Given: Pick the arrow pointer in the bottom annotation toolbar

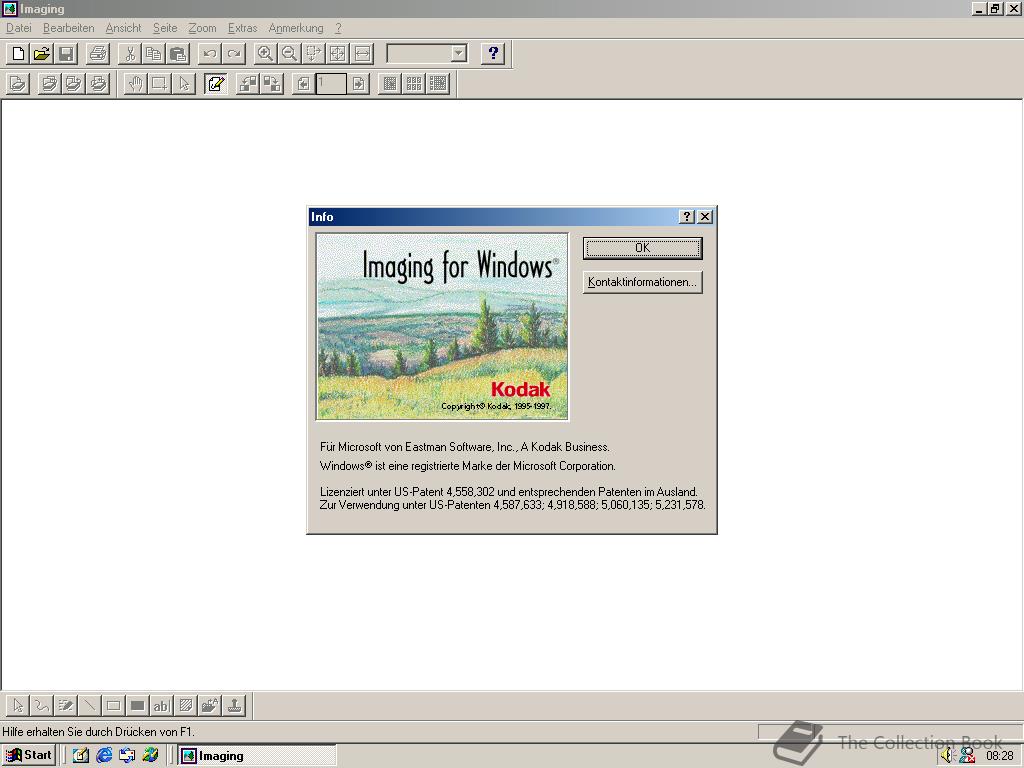Looking at the screenshot, I should (18, 705).
